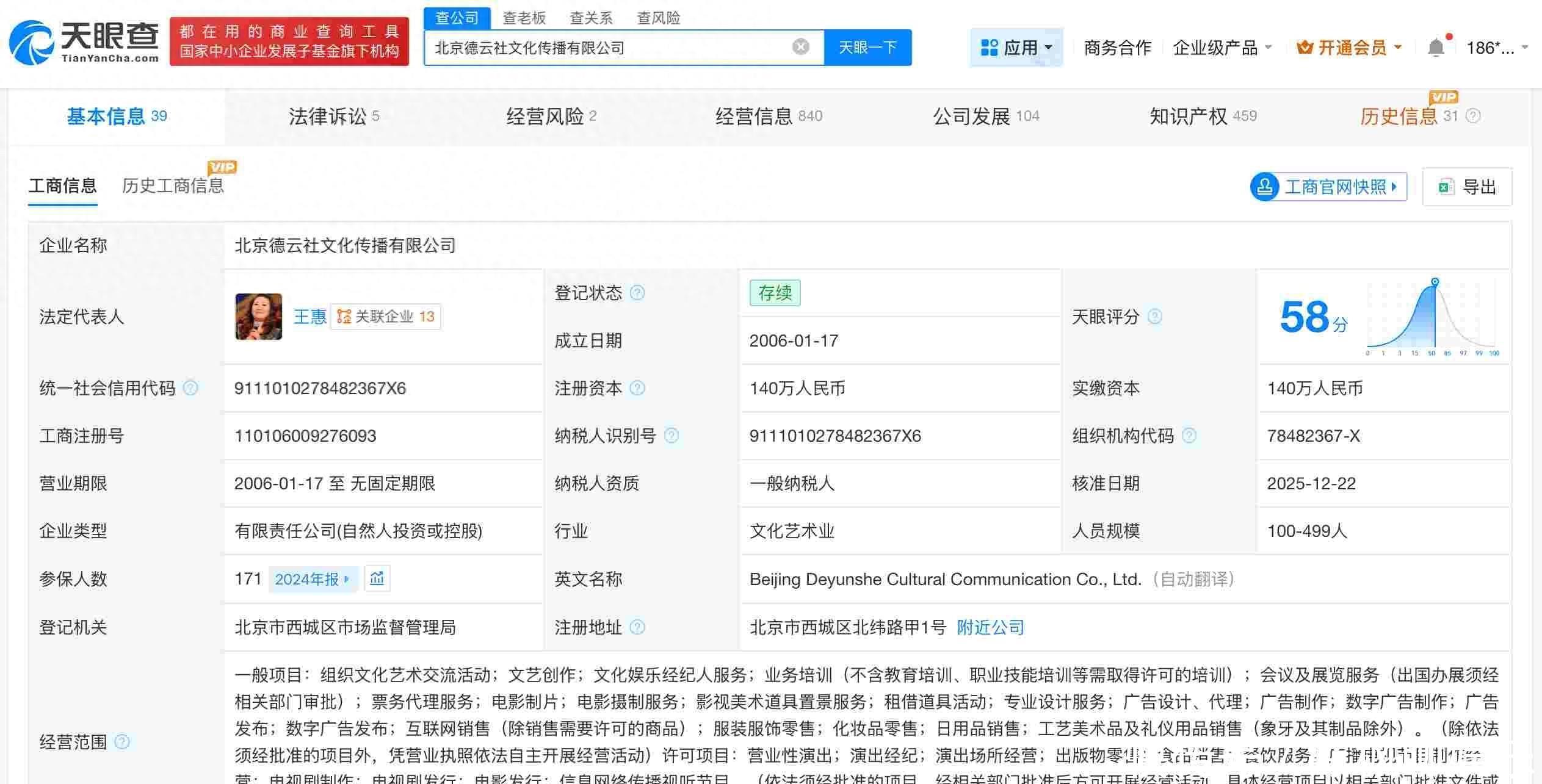Click help icon beside 经营范围

coord(122,742)
